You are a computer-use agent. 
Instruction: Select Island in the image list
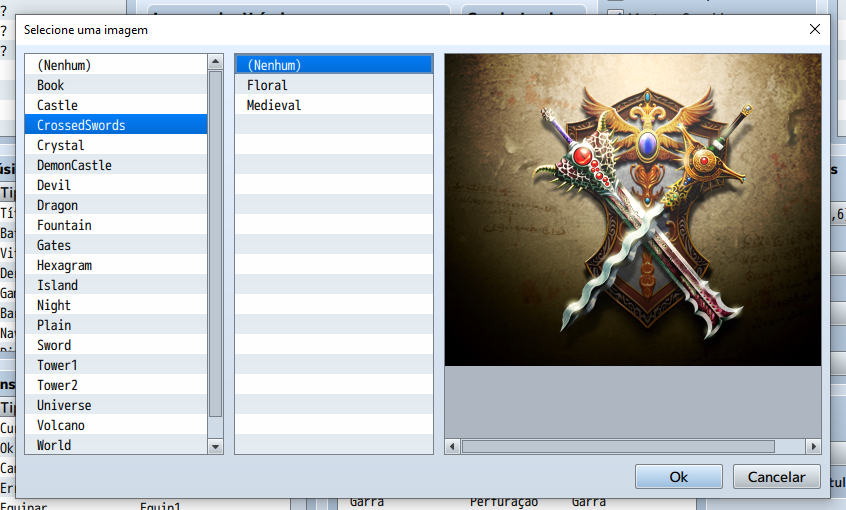(116, 285)
